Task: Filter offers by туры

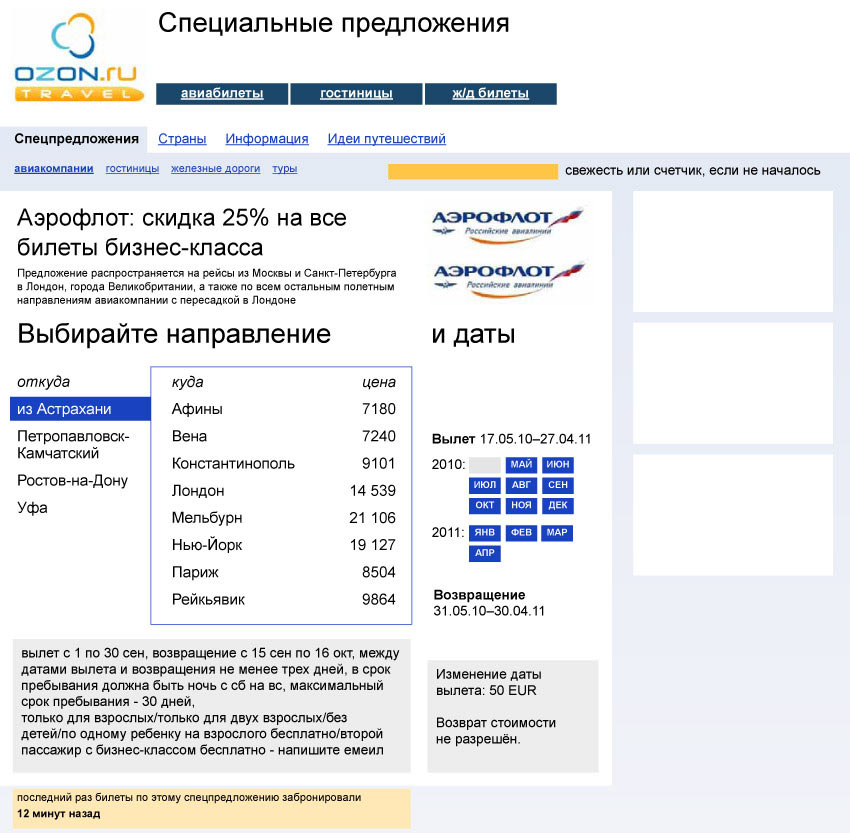Action: click(284, 169)
